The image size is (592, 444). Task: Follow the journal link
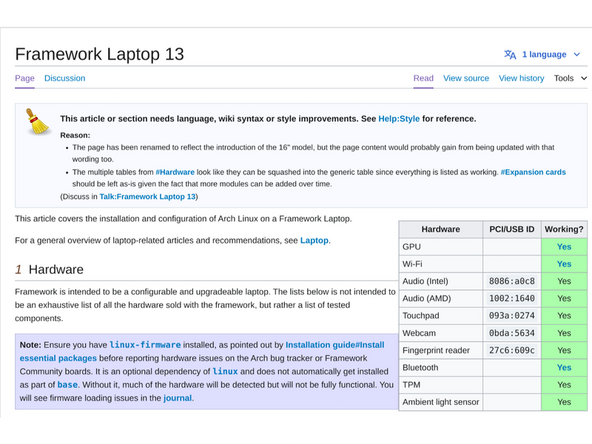[177, 398]
